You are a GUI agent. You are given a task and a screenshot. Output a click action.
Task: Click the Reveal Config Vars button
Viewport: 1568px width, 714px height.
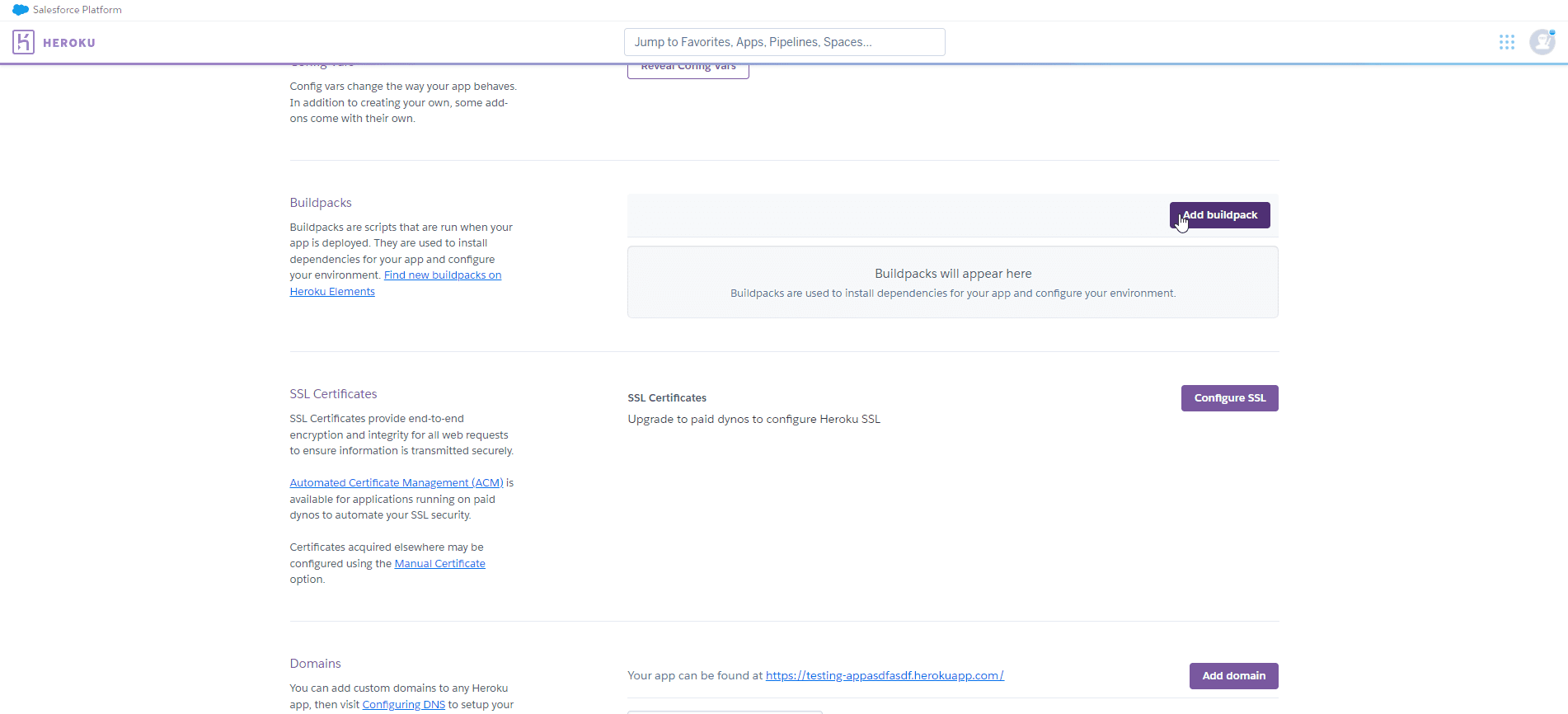[688, 69]
